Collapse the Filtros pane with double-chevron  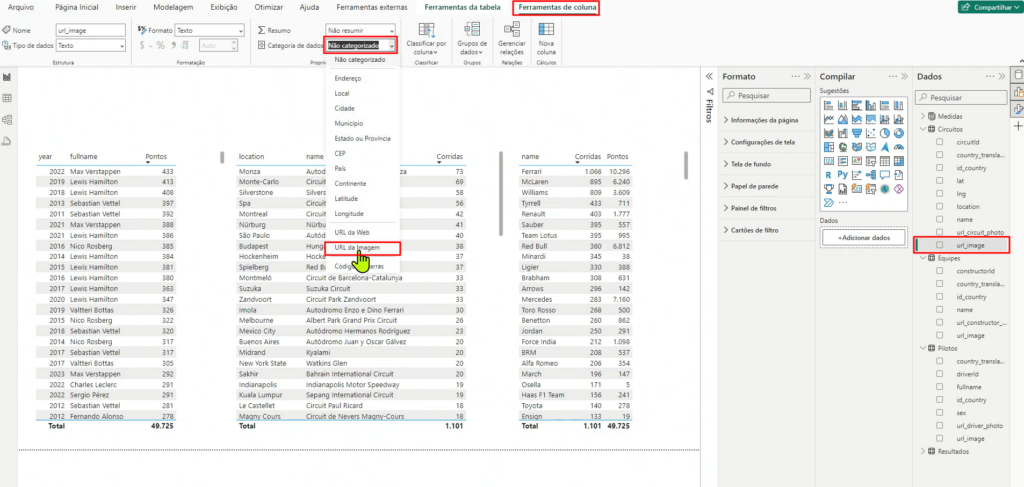(709, 76)
